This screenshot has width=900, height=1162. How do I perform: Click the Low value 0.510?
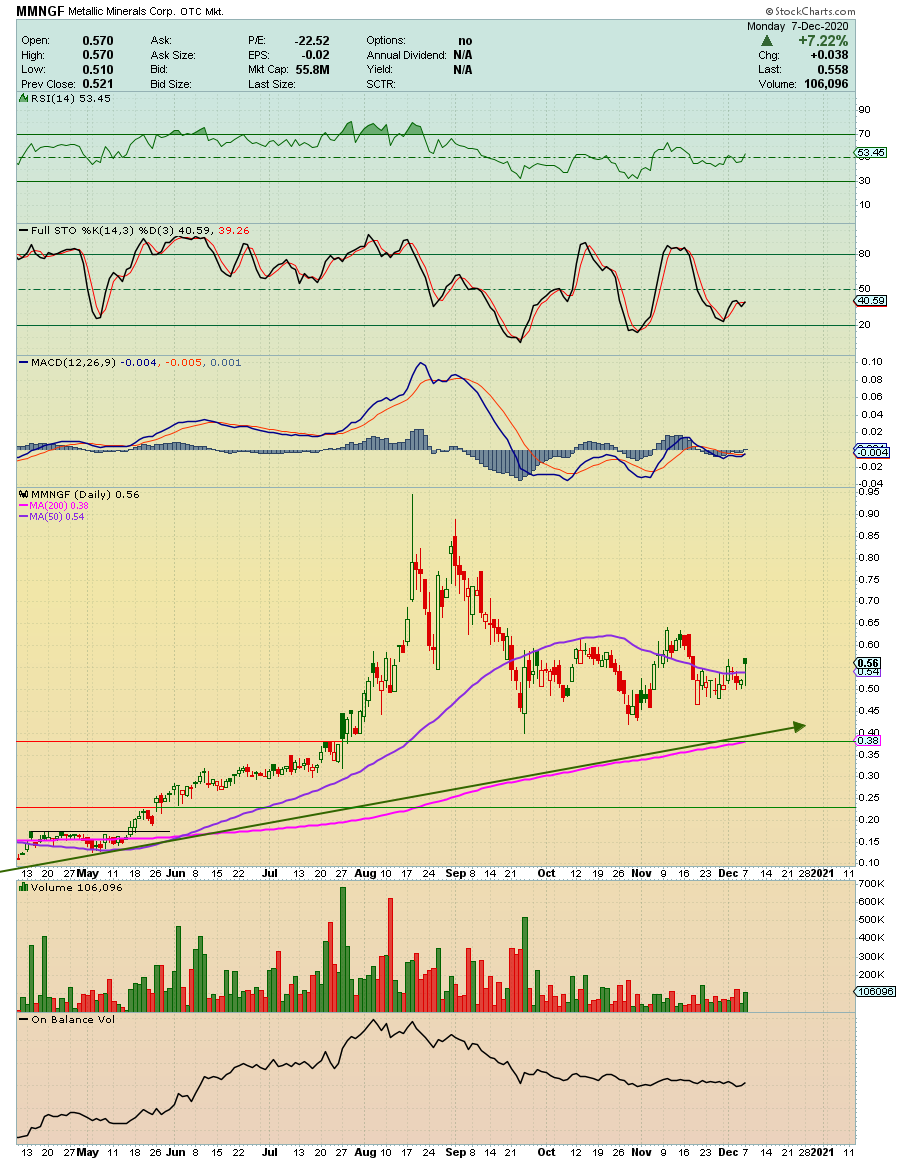[x=98, y=70]
